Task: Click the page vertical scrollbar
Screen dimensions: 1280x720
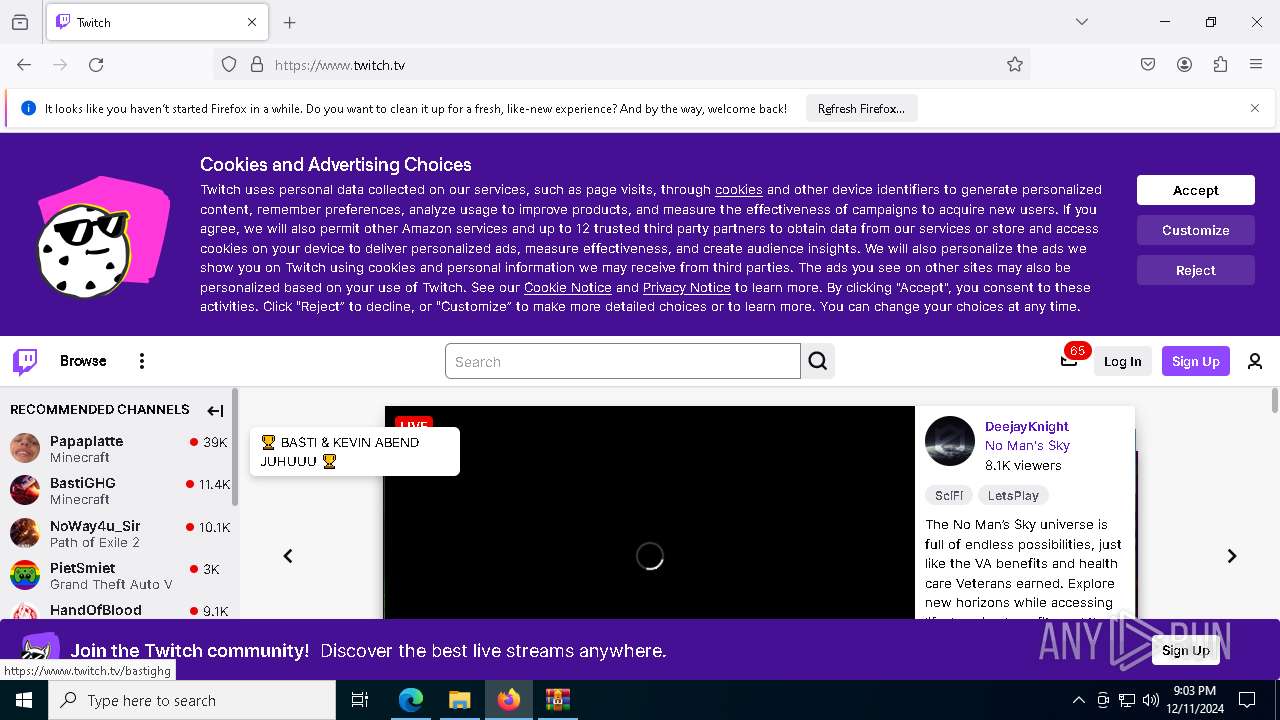Action: pos(1274,400)
